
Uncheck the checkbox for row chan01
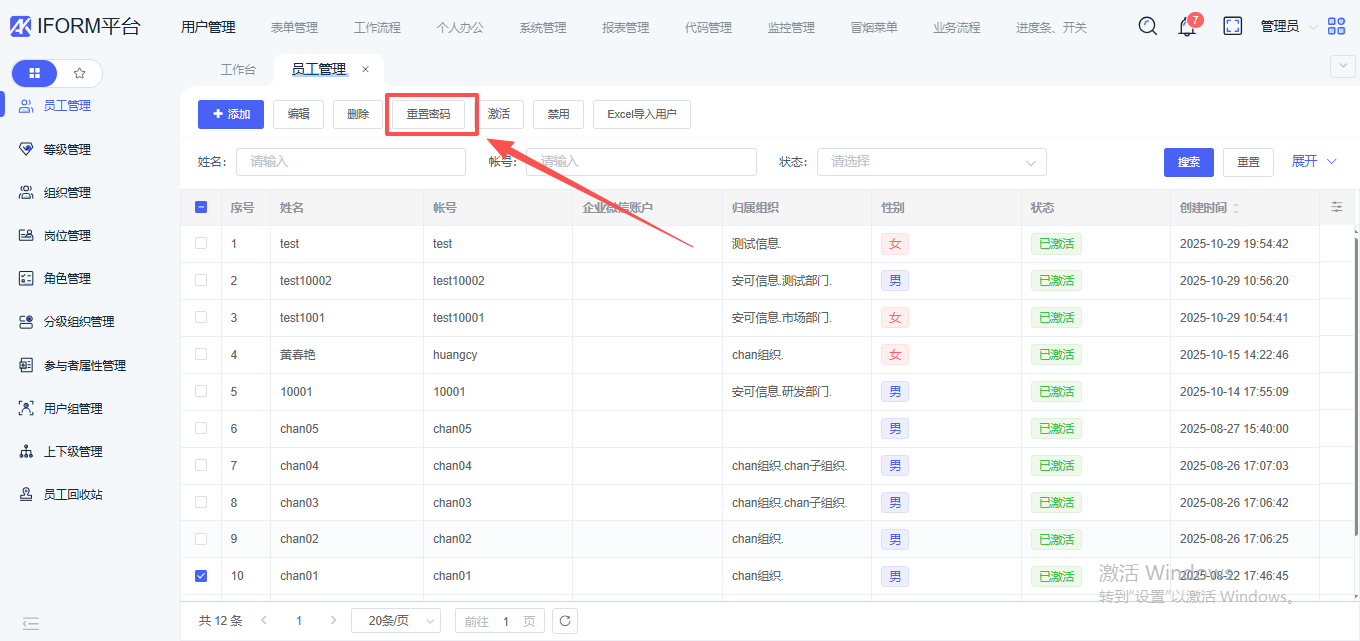[x=201, y=576]
